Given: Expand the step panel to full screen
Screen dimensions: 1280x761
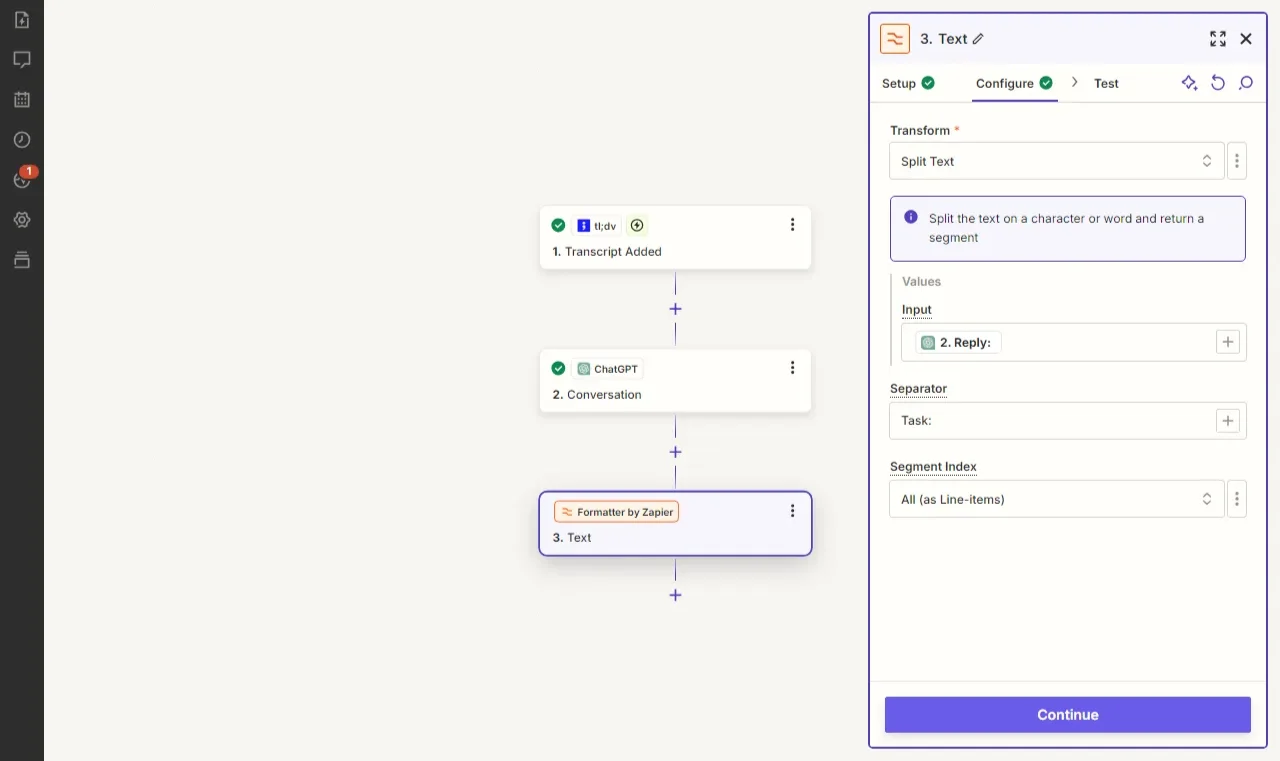Looking at the screenshot, I should pos(1217,39).
